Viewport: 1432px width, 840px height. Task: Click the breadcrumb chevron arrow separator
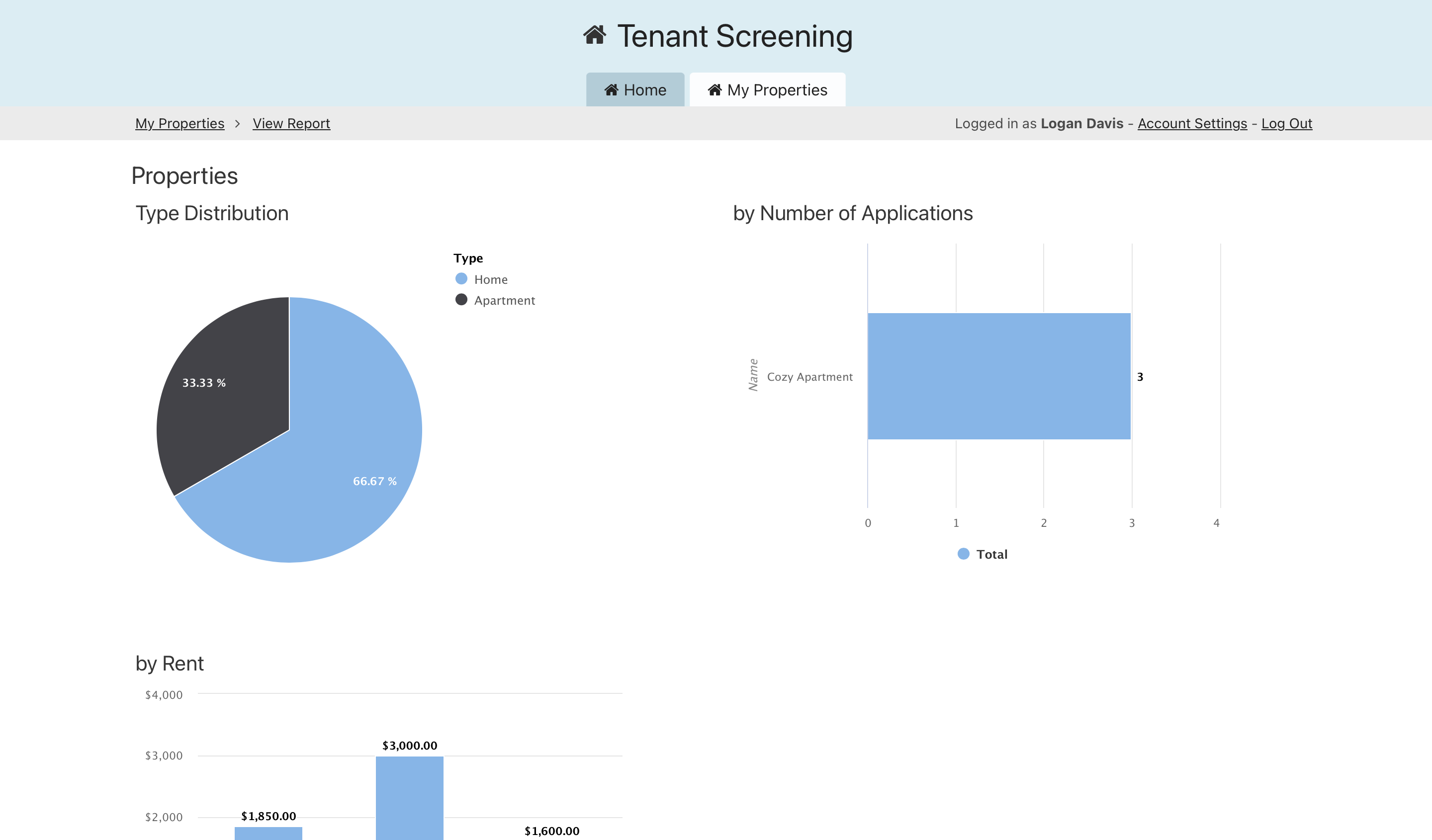point(238,123)
